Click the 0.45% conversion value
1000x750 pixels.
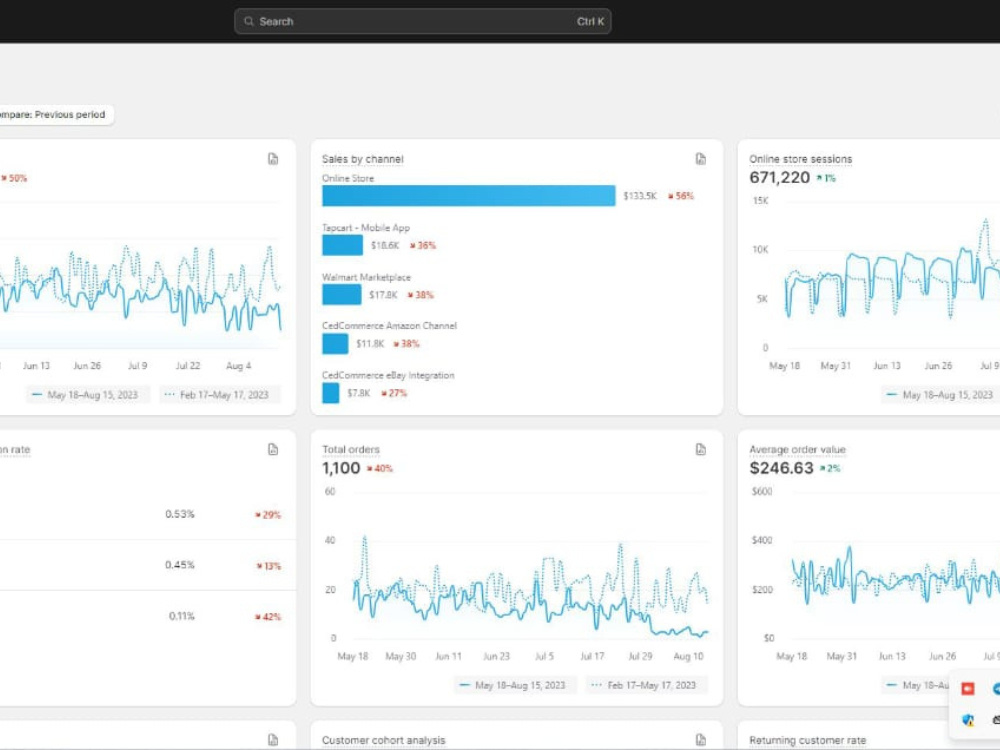coord(179,565)
